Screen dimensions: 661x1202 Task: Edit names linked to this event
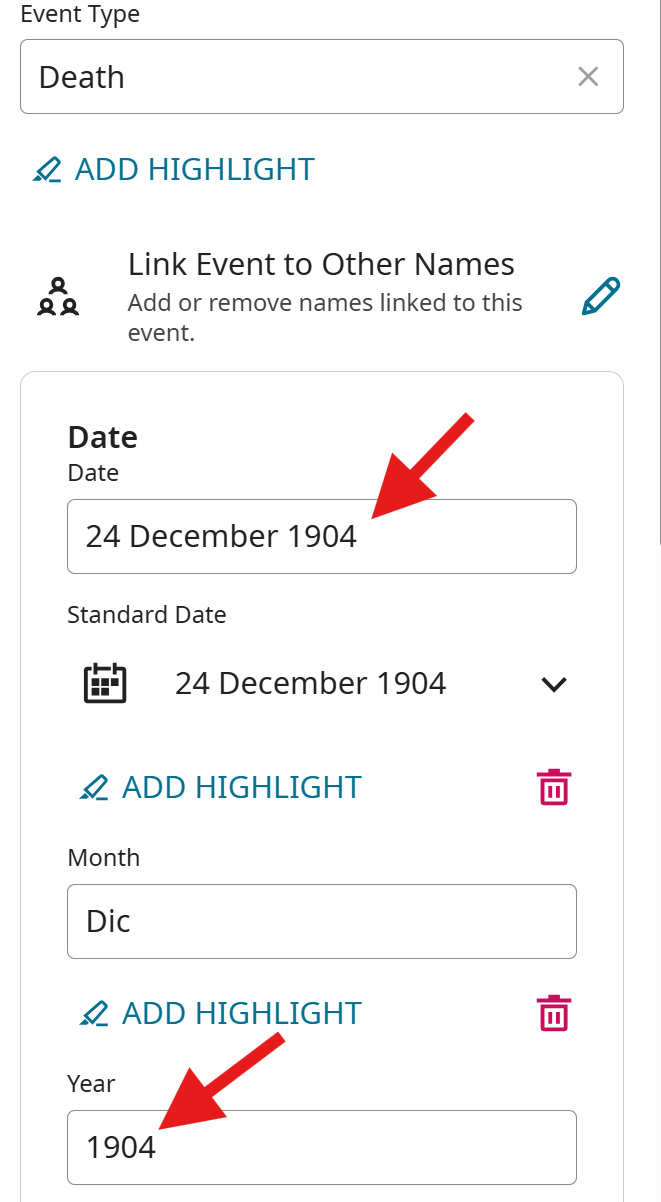601,297
